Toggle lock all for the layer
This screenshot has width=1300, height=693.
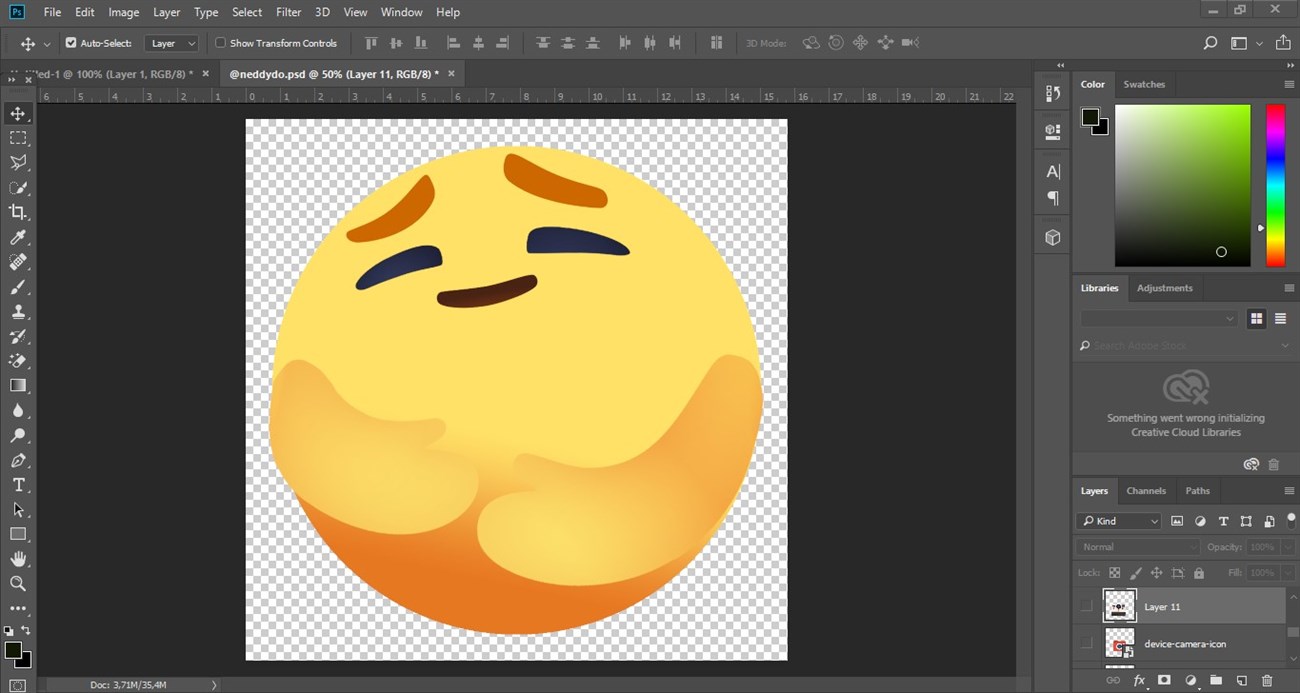(x=1199, y=573)
